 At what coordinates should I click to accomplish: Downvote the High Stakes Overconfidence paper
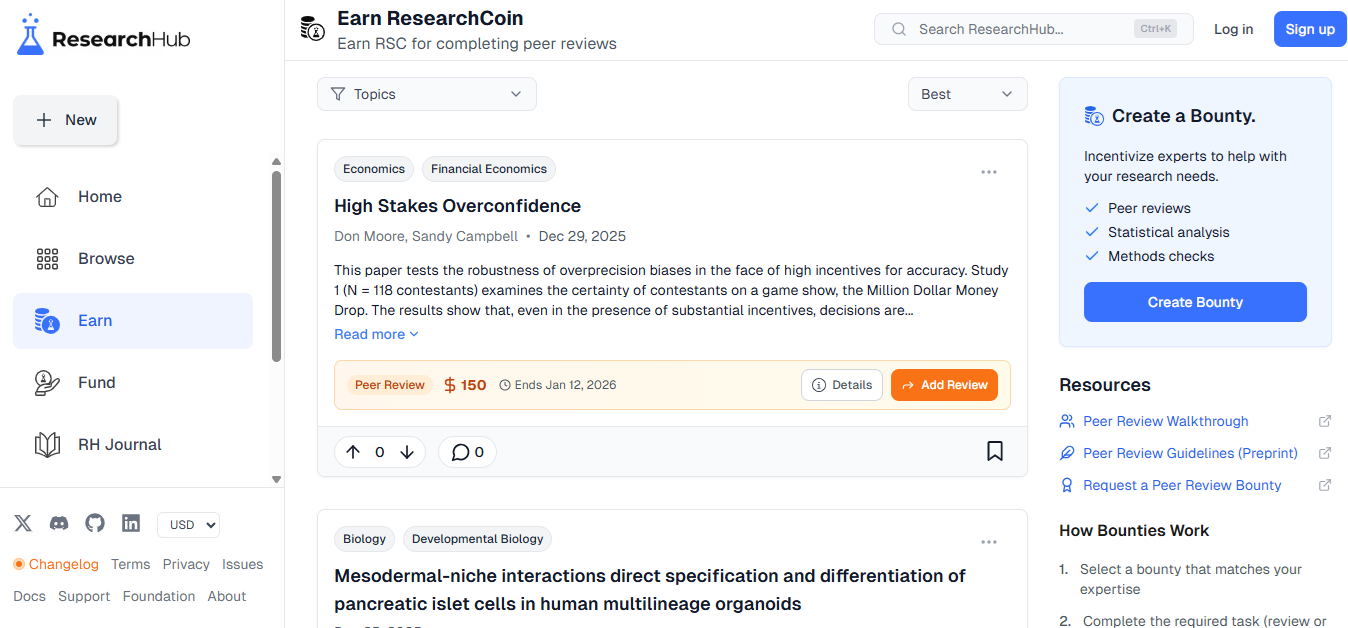coord(407,452)
